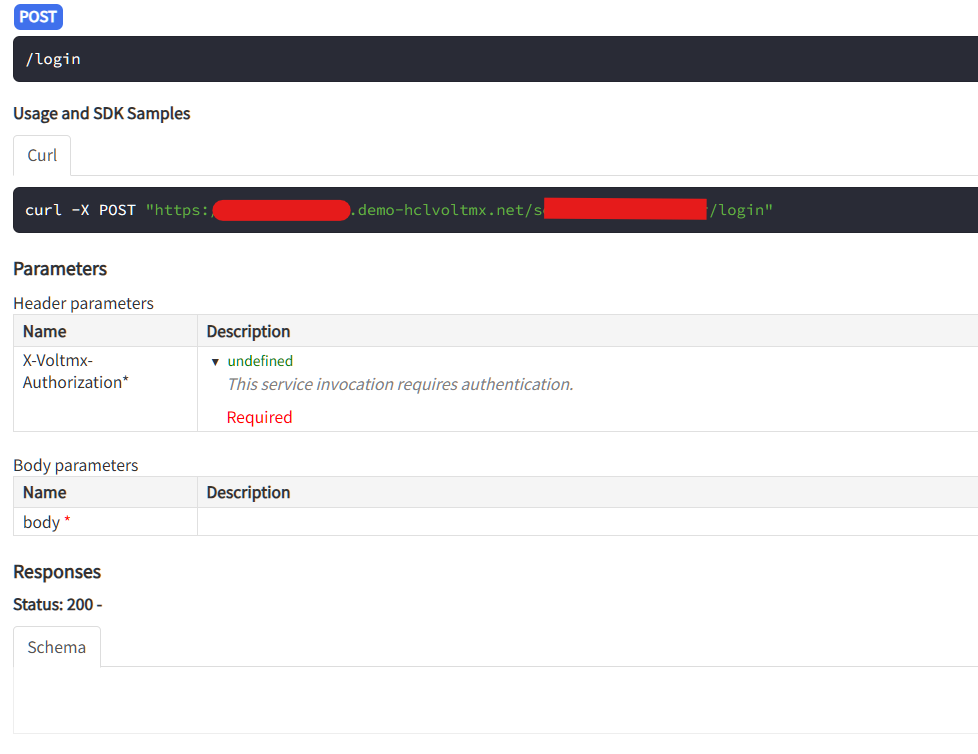Click Name column header in header parameters table
978x754 pixels.
(x=45, y=331)
